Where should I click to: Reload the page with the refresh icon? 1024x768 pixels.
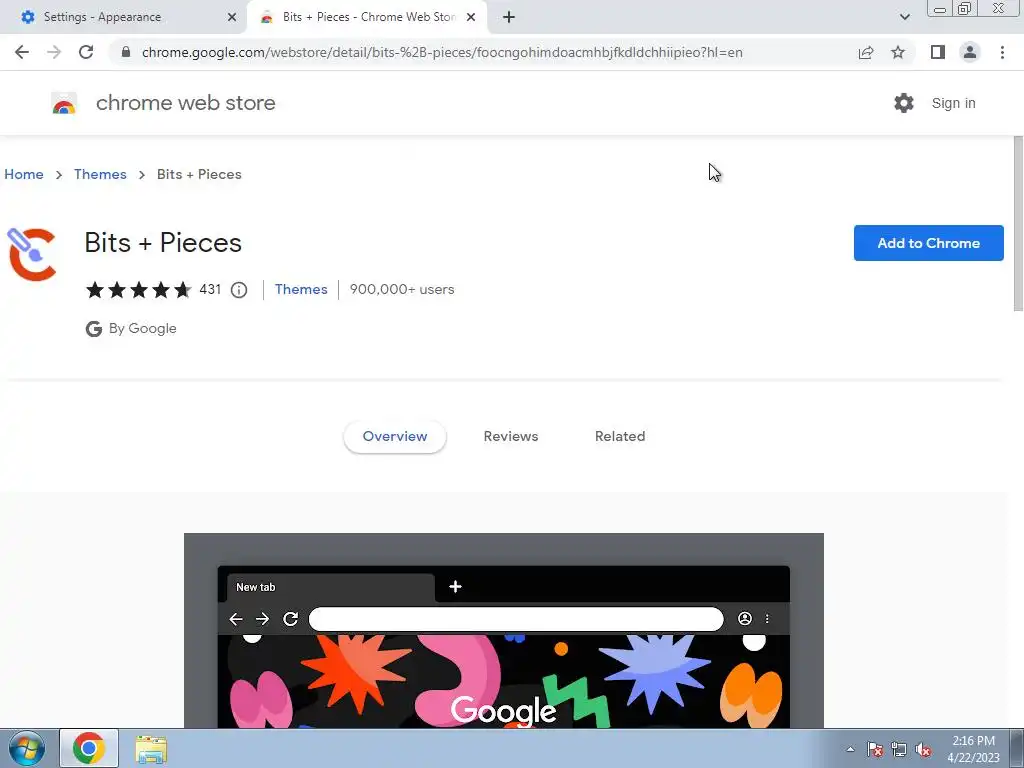pyautogui.click(x=86, y=52)
